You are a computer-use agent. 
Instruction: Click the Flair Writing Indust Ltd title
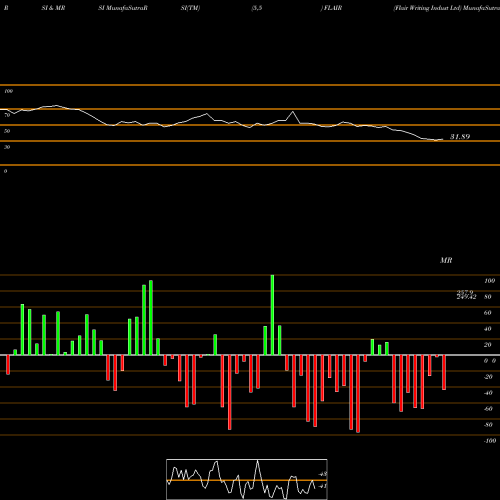(x=426, y=8)
